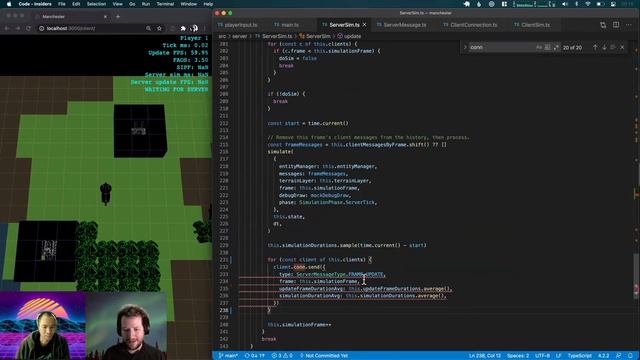Toggle Find in Selection

(x=613, y=47)
